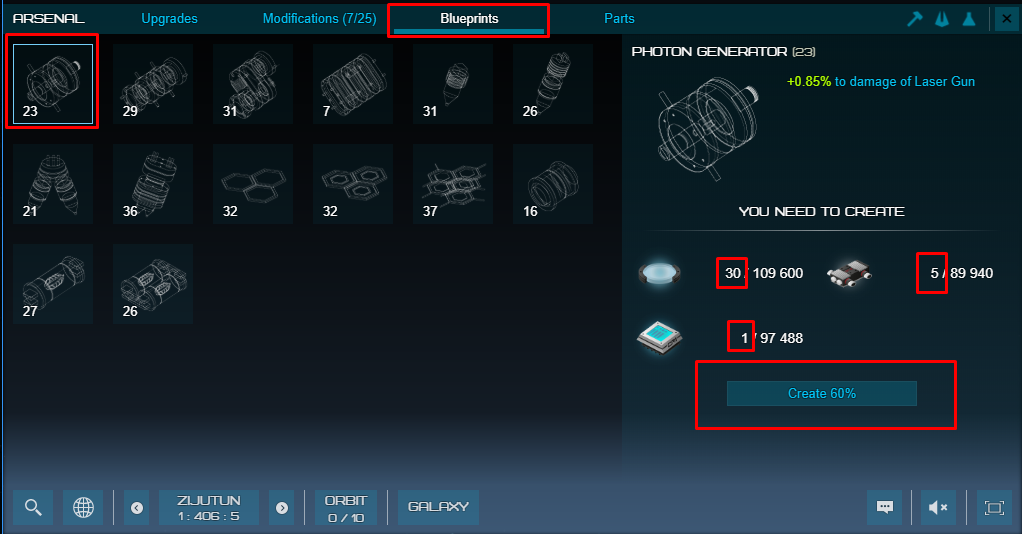Screen dimensions: 1022x534
Task: Go to previous planet arrow
Action: [x=137, y=507]
